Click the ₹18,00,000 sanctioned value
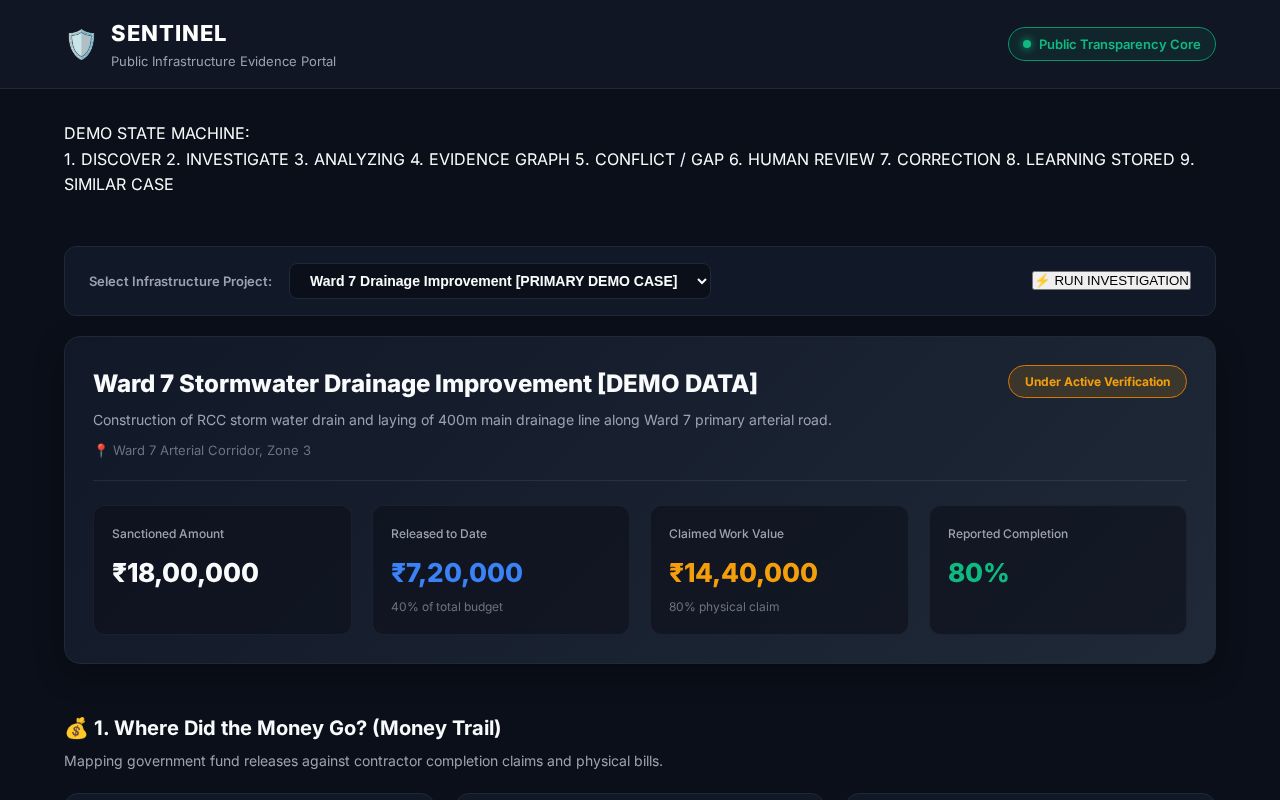This screenshot has width=1280, height=800. 185,573
